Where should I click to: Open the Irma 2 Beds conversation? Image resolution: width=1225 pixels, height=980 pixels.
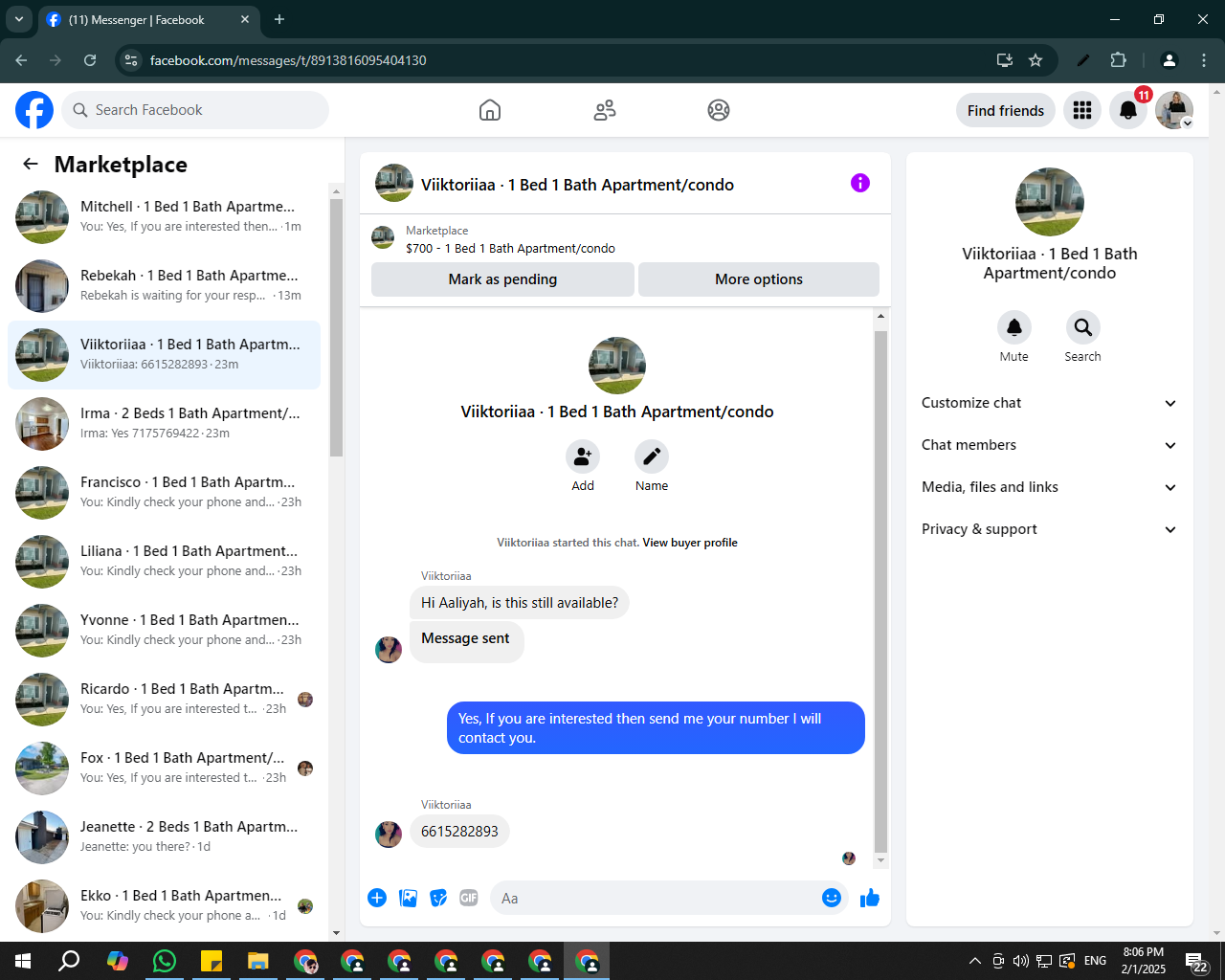point(165,424)
